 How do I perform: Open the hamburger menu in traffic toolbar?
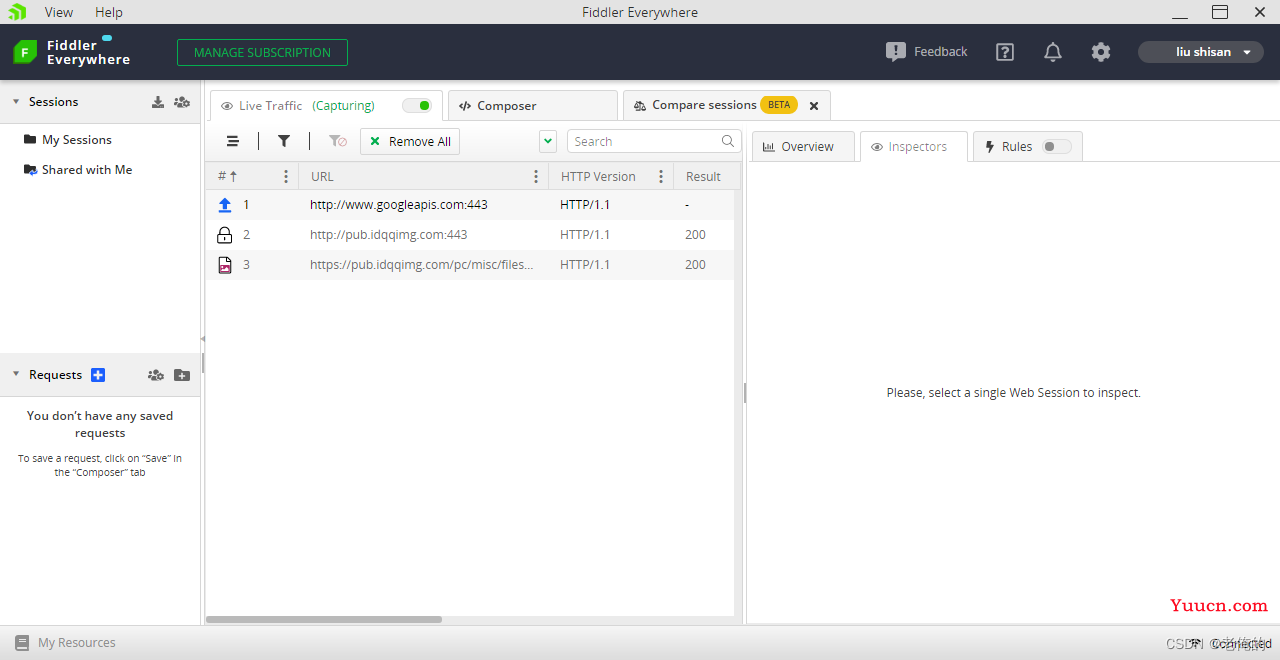click(233, 142)
